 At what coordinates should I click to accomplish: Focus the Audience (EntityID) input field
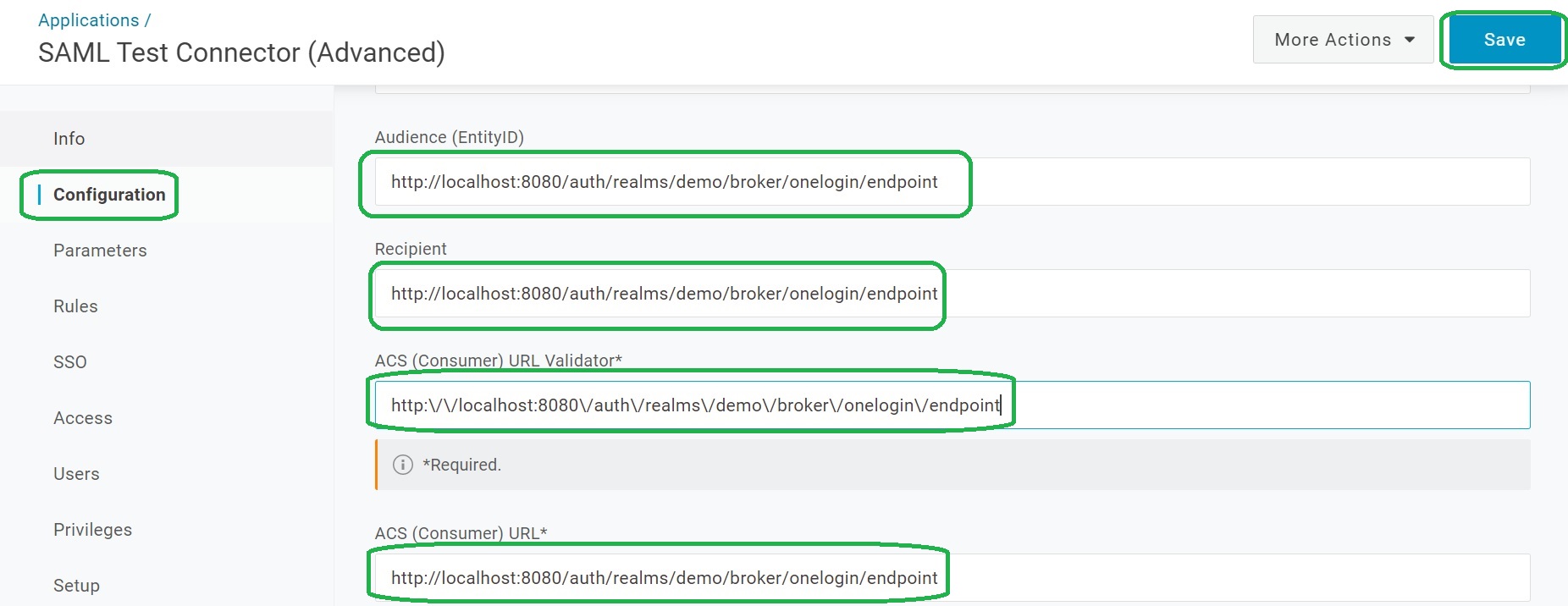click(x=952, y=182)
